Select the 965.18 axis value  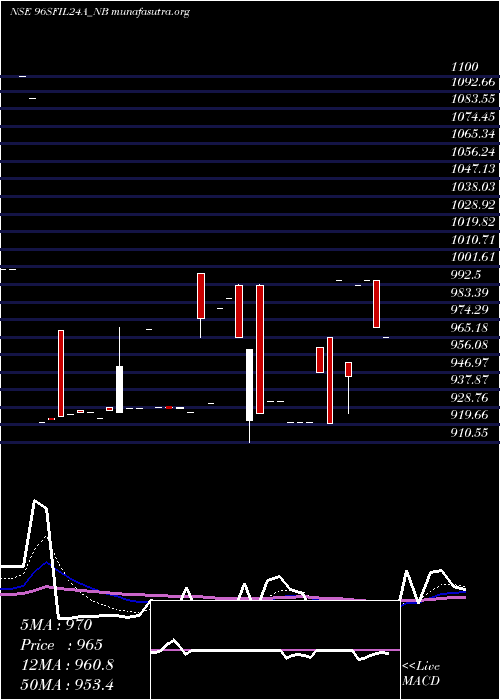tap(470, 327)
